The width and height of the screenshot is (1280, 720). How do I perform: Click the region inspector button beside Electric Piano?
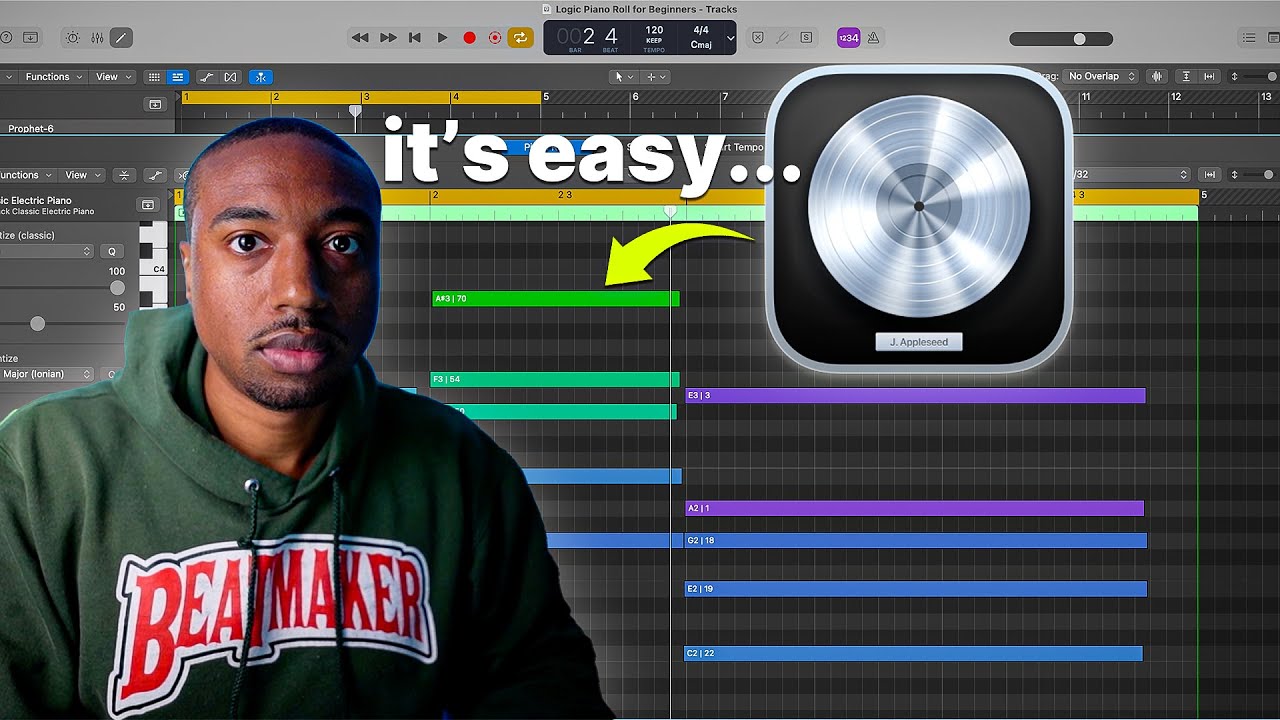(148, 205)
